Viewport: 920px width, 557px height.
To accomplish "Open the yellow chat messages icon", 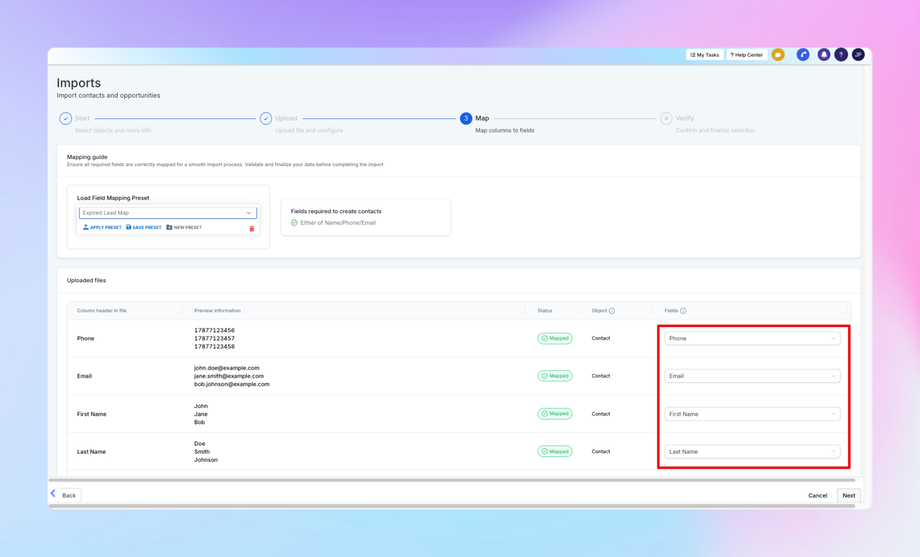I will (778, 55).
